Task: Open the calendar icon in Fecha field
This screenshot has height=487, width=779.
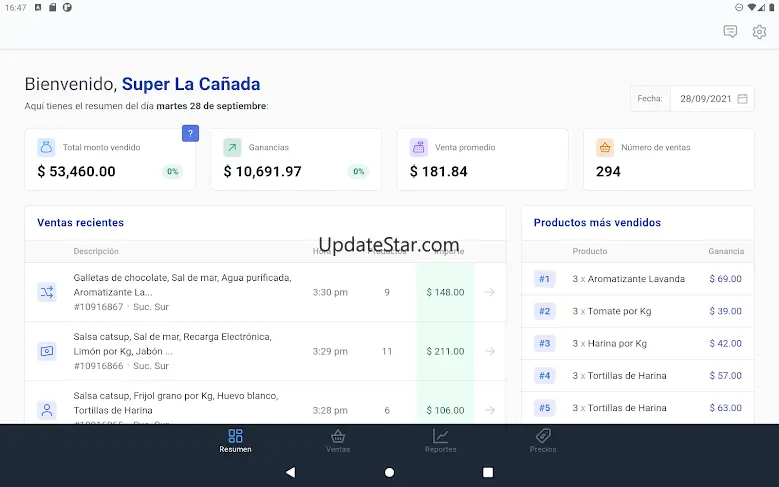Action: point(742,98)
